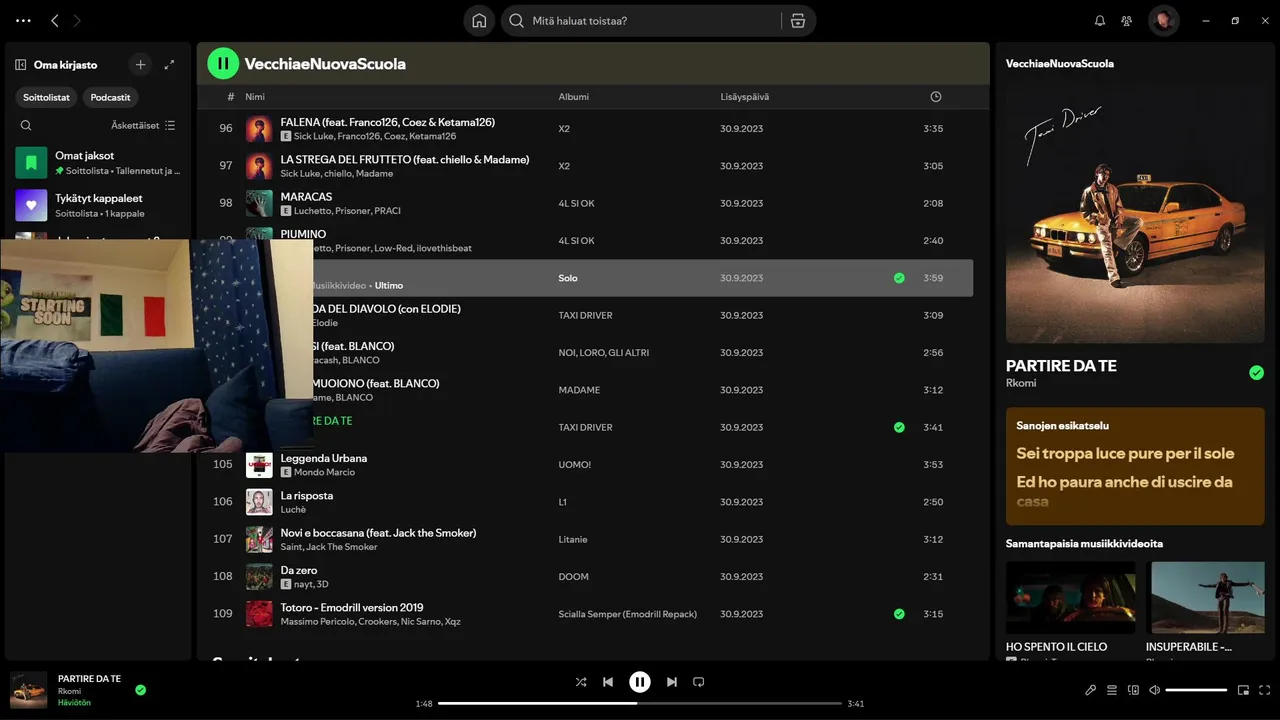Open notifications bell

coord(1100,20)
